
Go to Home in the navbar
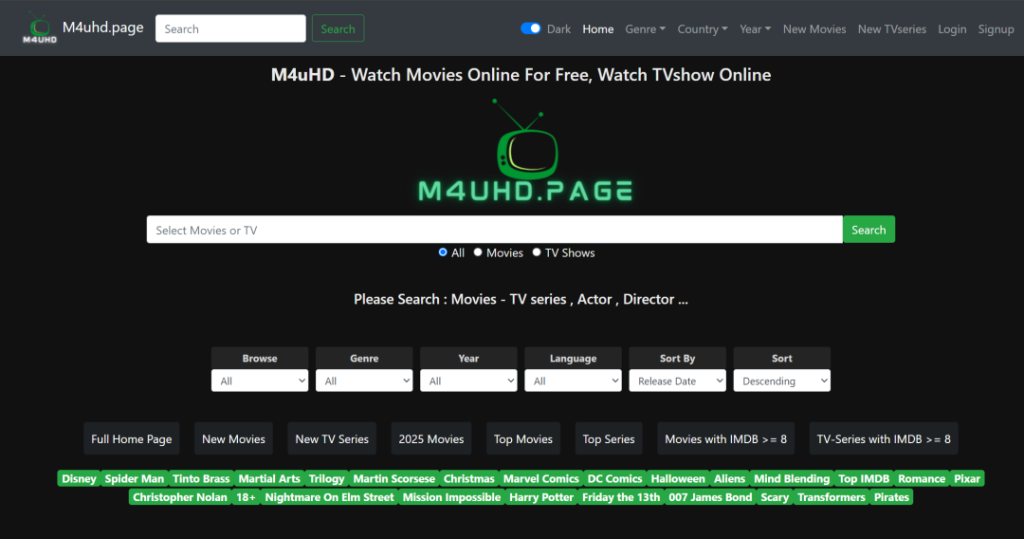point(598,29)
